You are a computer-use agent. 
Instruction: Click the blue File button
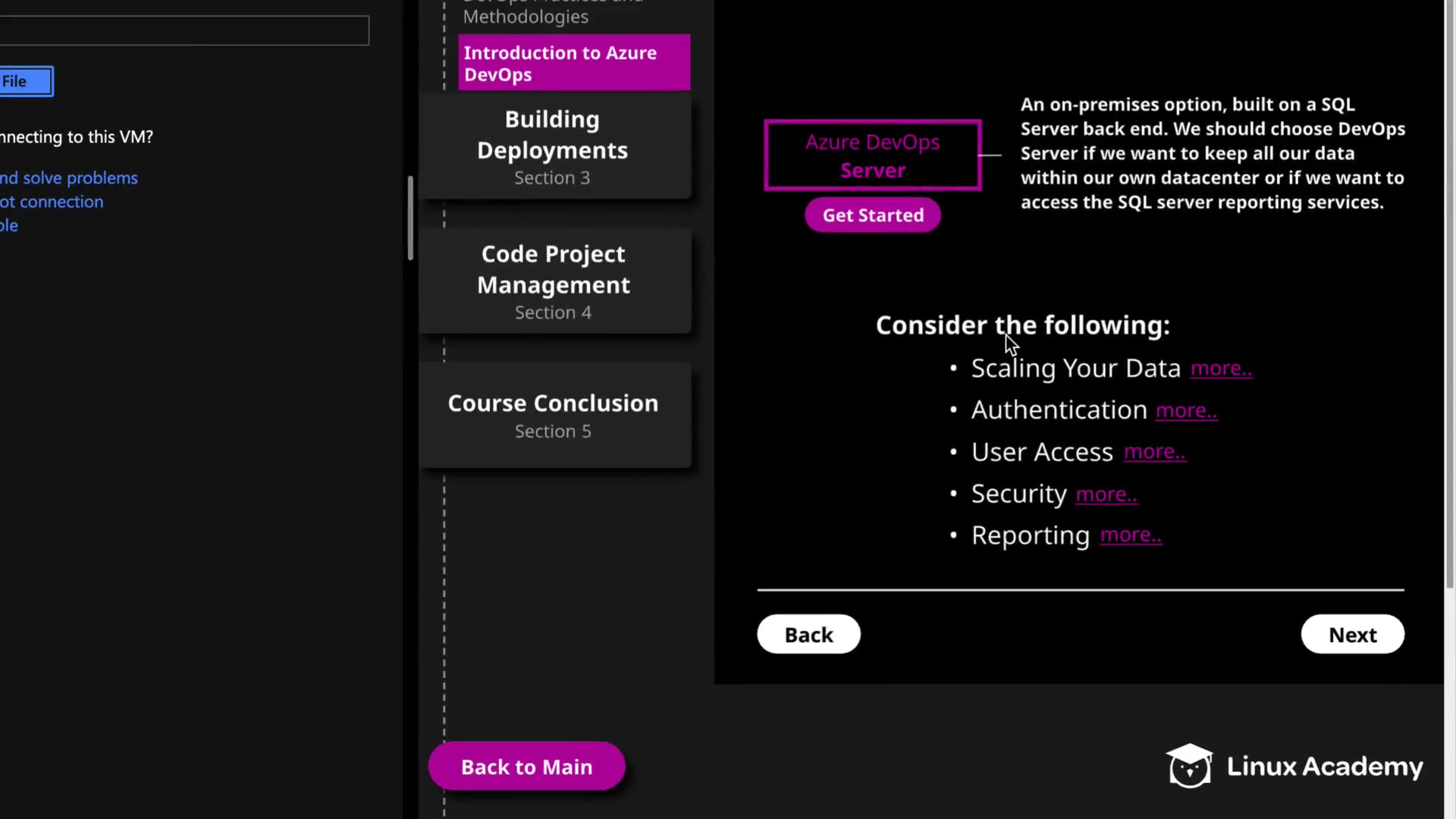(x=25, y=82)
